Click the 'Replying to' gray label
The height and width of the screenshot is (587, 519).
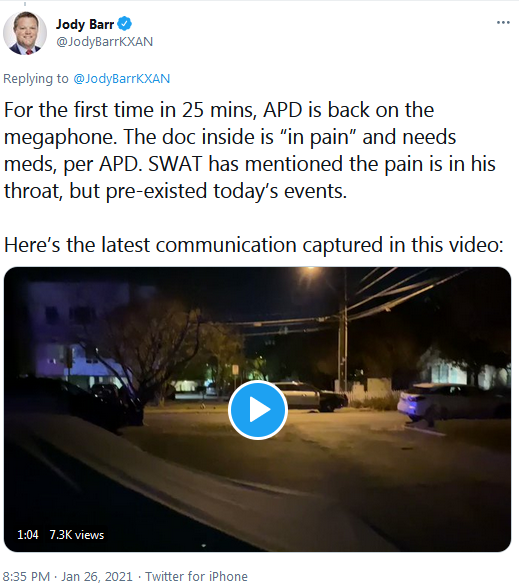(x=36, y=79)
